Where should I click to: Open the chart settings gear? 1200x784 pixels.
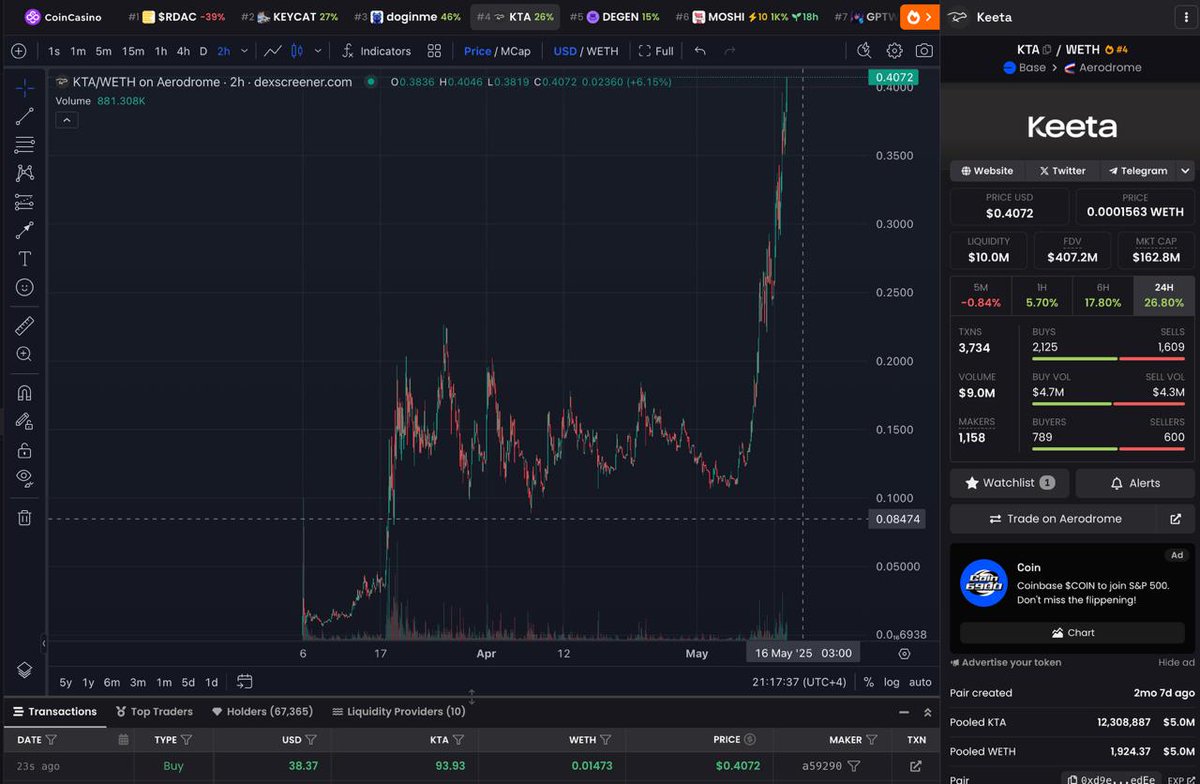(894, 51)
